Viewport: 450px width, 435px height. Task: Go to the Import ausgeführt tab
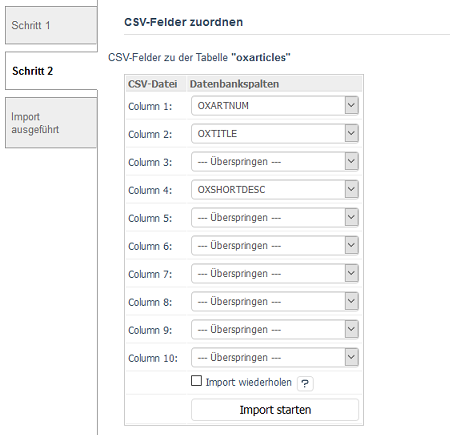[51, 123]
